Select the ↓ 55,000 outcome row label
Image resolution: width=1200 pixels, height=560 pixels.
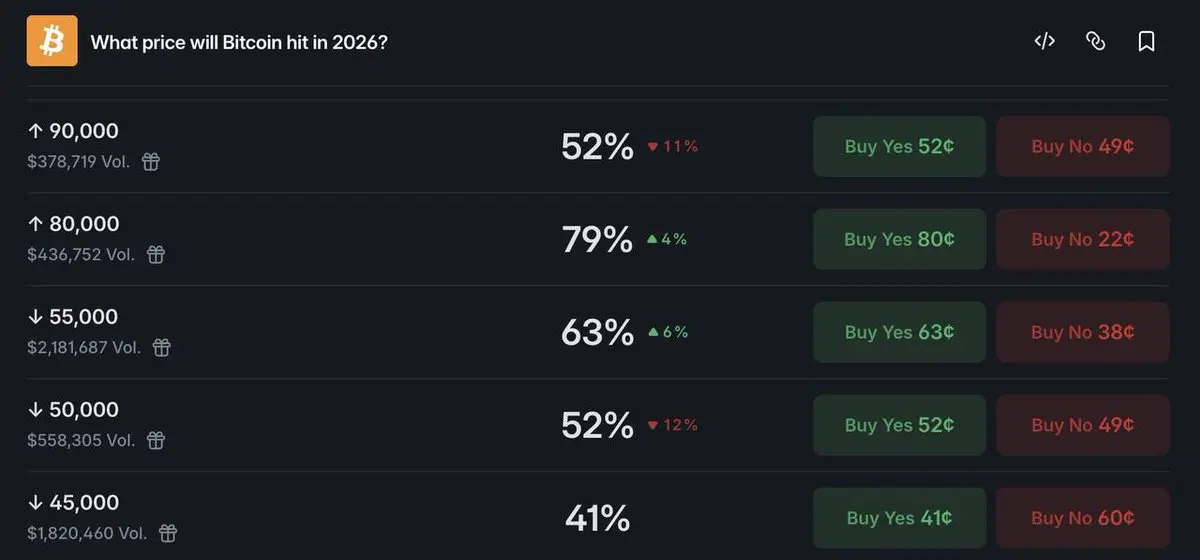tap(73, 317)
